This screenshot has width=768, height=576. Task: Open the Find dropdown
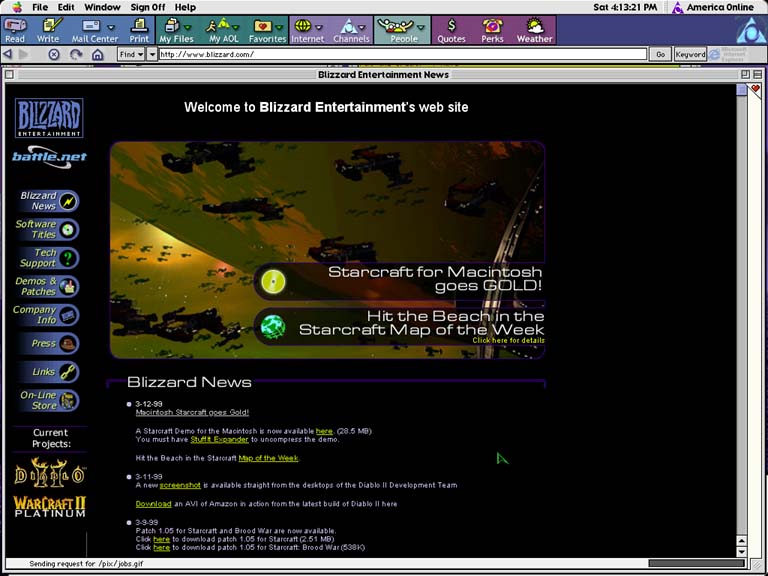[x=131, y=54]
